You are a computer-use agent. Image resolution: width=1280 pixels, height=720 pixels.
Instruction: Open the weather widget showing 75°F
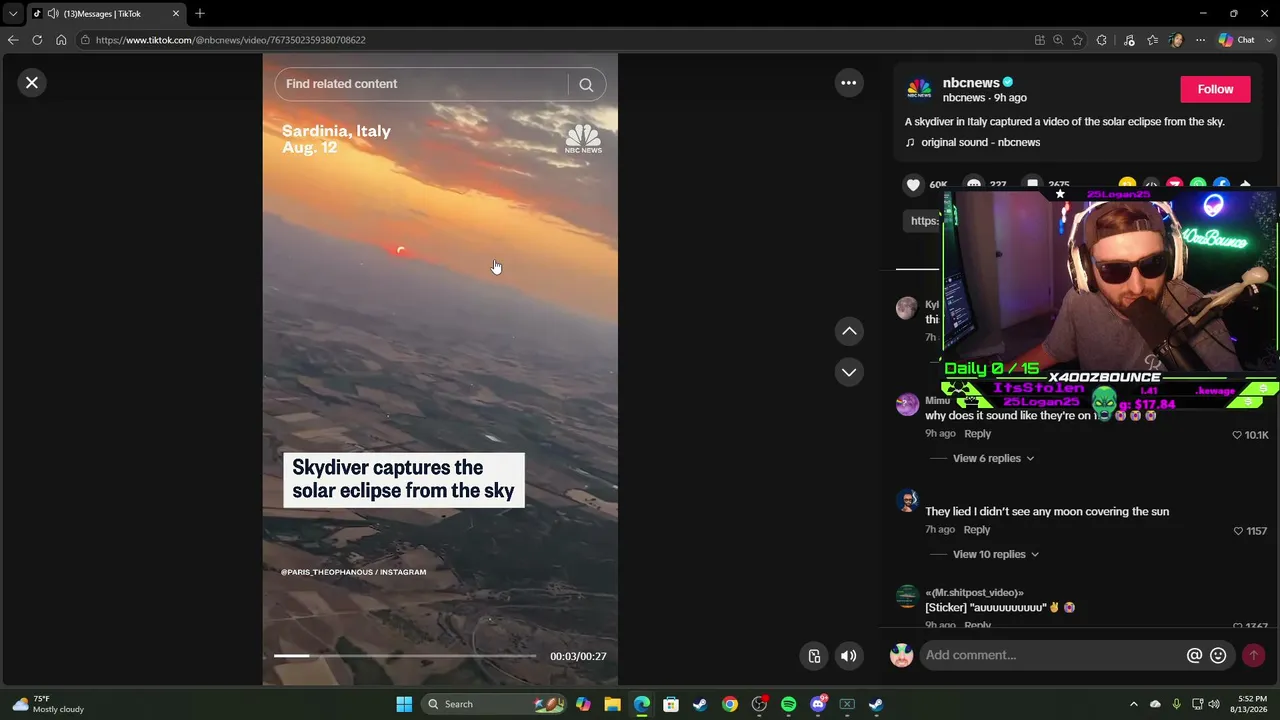pos(48,704)
